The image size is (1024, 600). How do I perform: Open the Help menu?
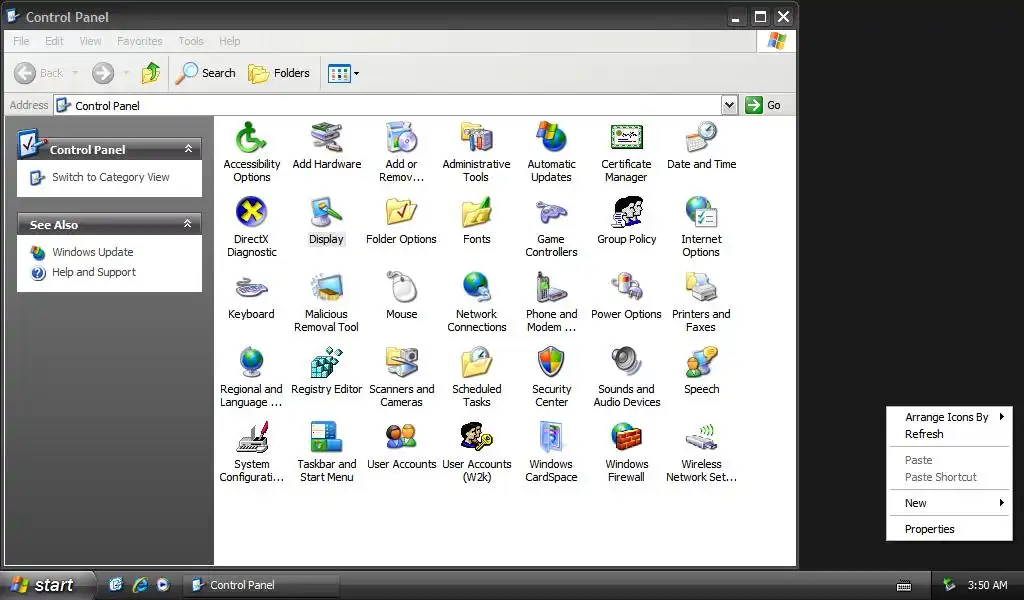(229, 41)
